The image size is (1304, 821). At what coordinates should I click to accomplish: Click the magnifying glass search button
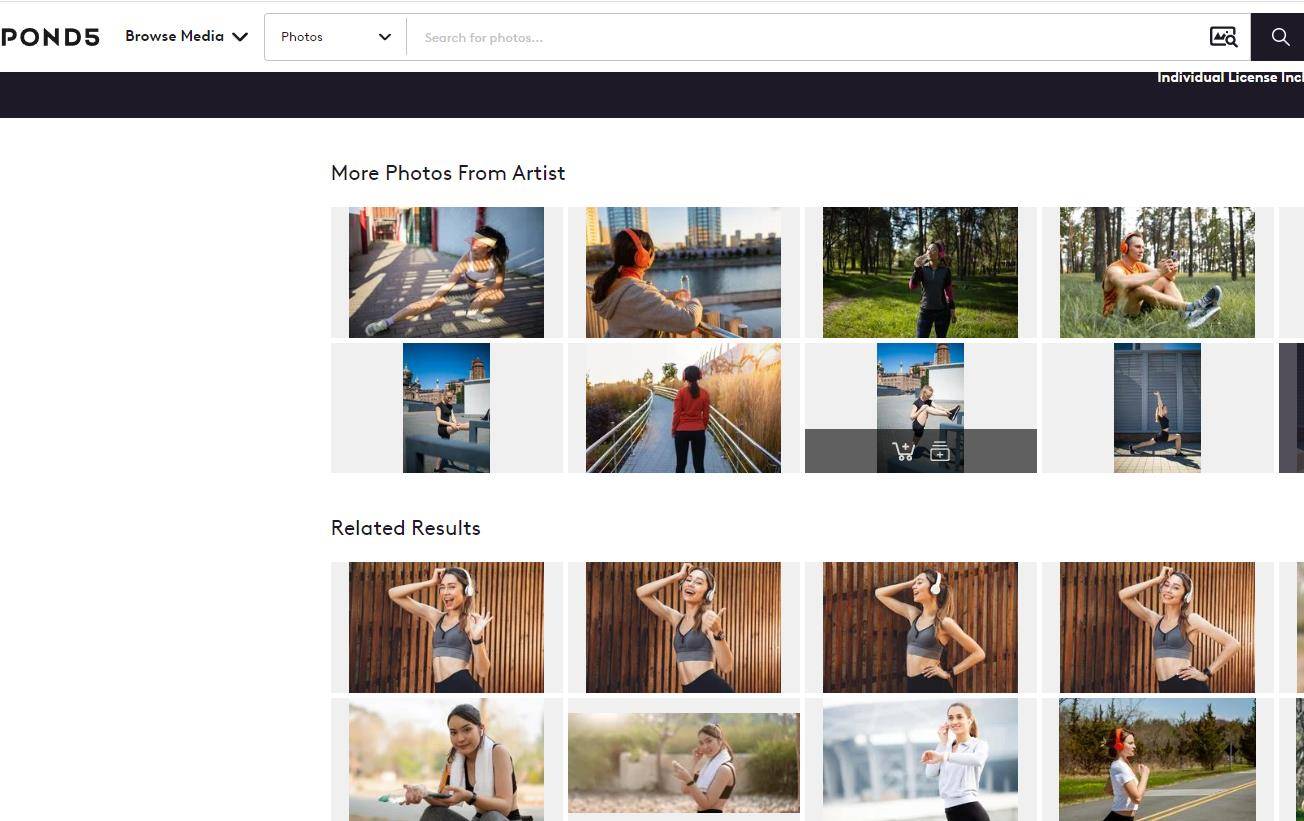click(x=1279, y=37)
